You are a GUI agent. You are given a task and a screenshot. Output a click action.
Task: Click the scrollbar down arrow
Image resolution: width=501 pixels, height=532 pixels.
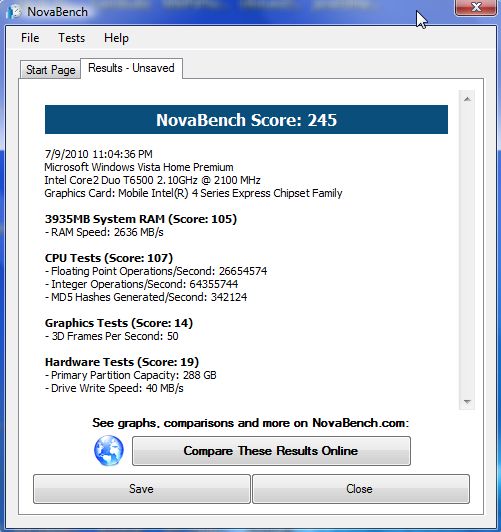[x=467, y=402]
